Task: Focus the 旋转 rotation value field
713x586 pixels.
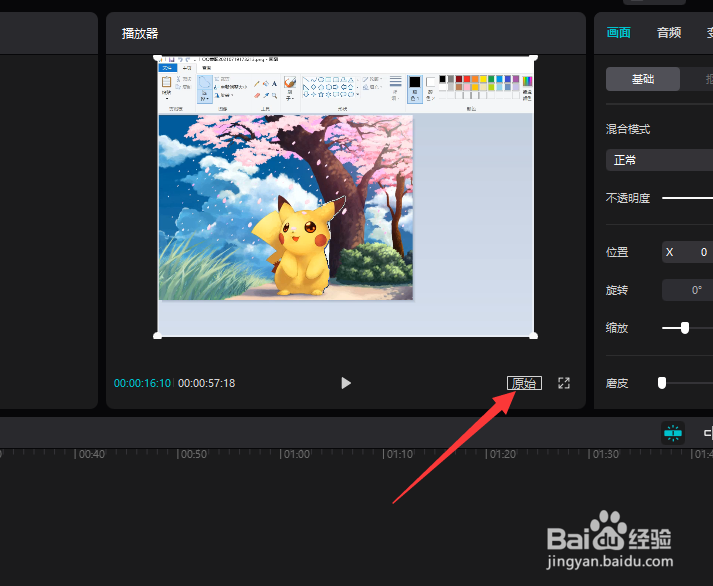Action: click(688, 290)
